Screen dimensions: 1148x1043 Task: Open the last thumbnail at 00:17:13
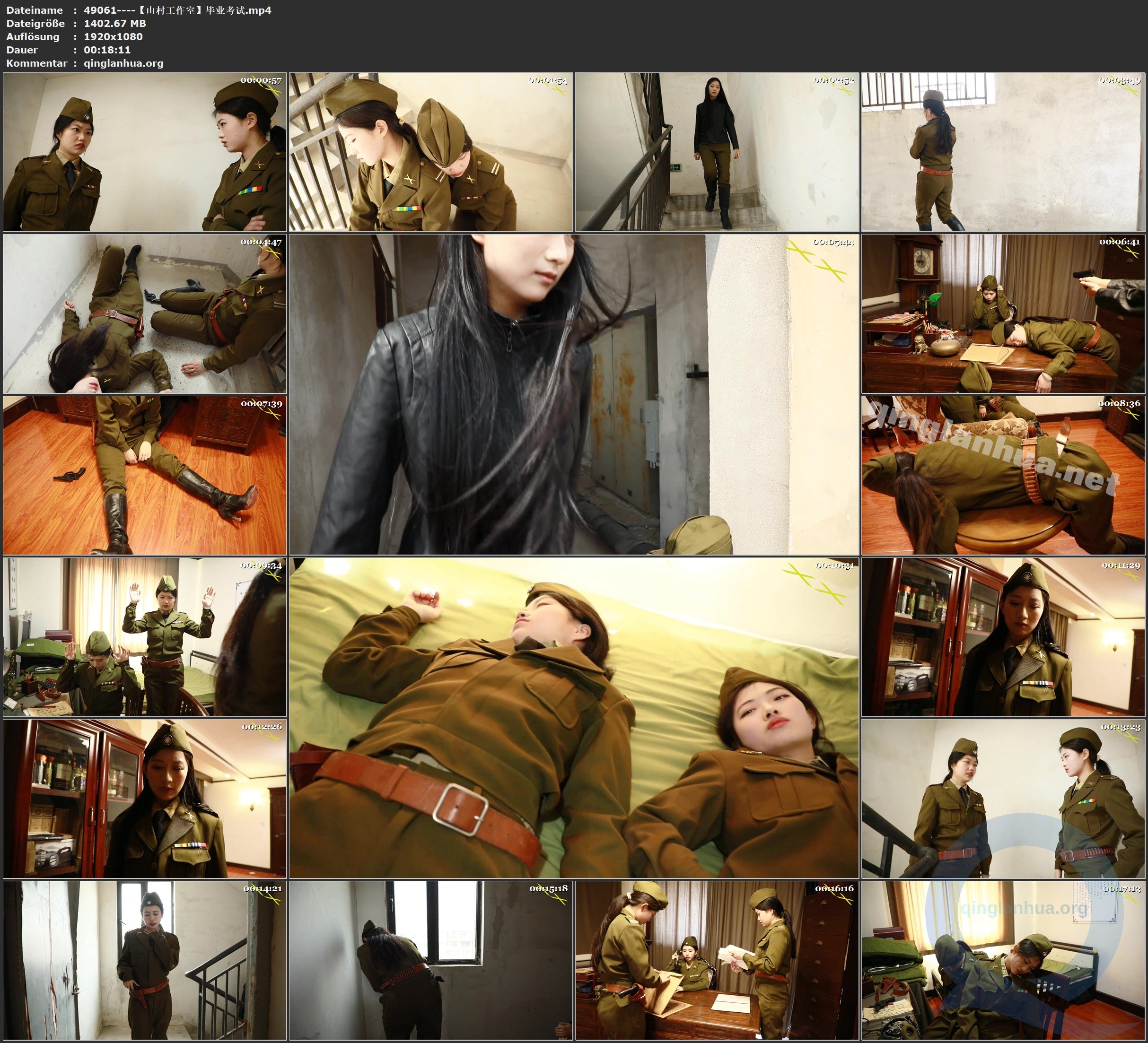[x=1003, y=960]
